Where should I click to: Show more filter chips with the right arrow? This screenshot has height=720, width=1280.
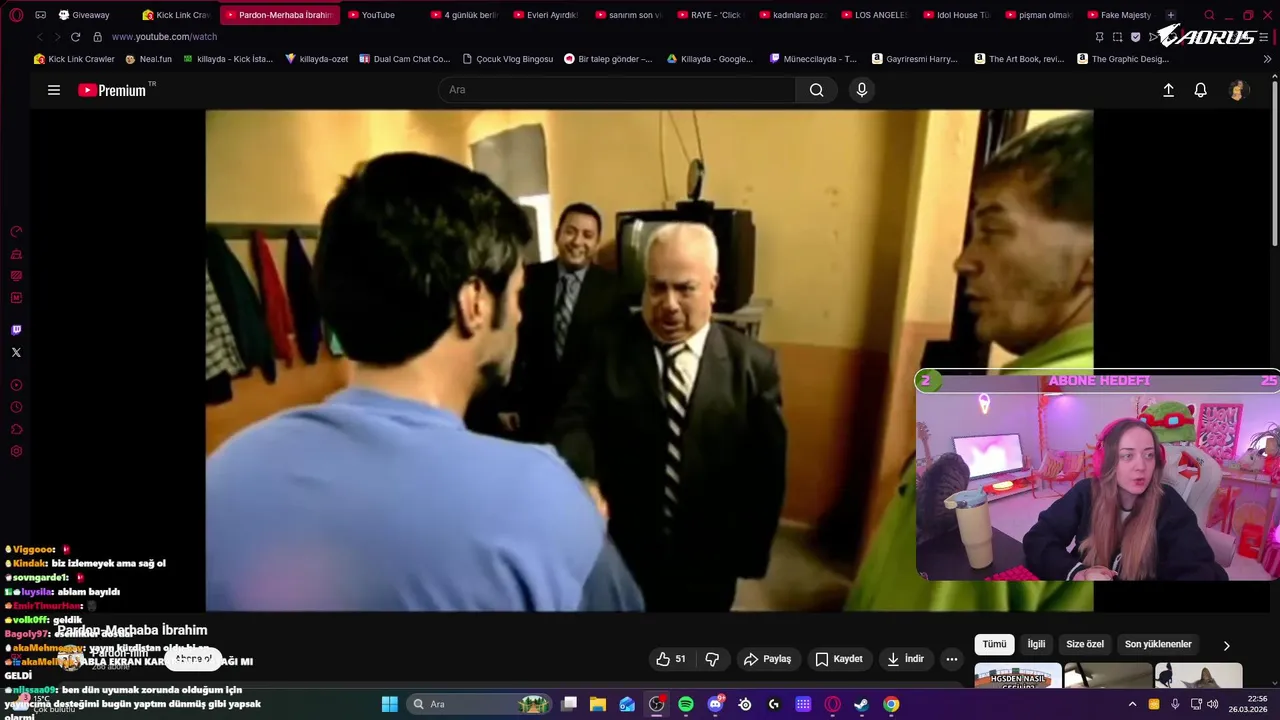[1227, 646]
